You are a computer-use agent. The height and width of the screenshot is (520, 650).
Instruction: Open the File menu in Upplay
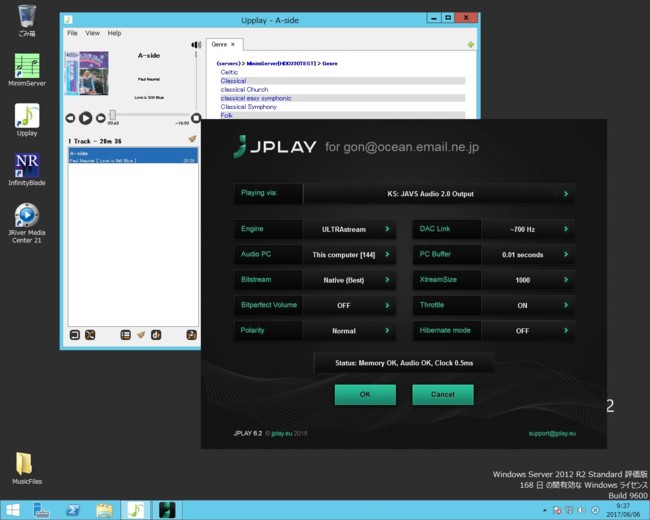pyautogui.click(x=72, y=33)
